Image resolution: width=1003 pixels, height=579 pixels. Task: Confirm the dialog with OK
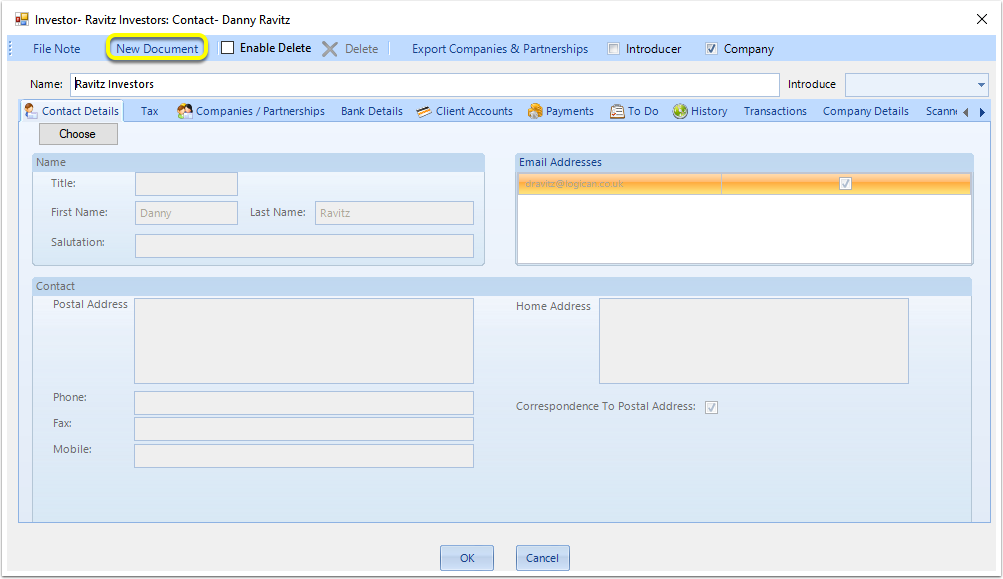click(x=467, y=558)
